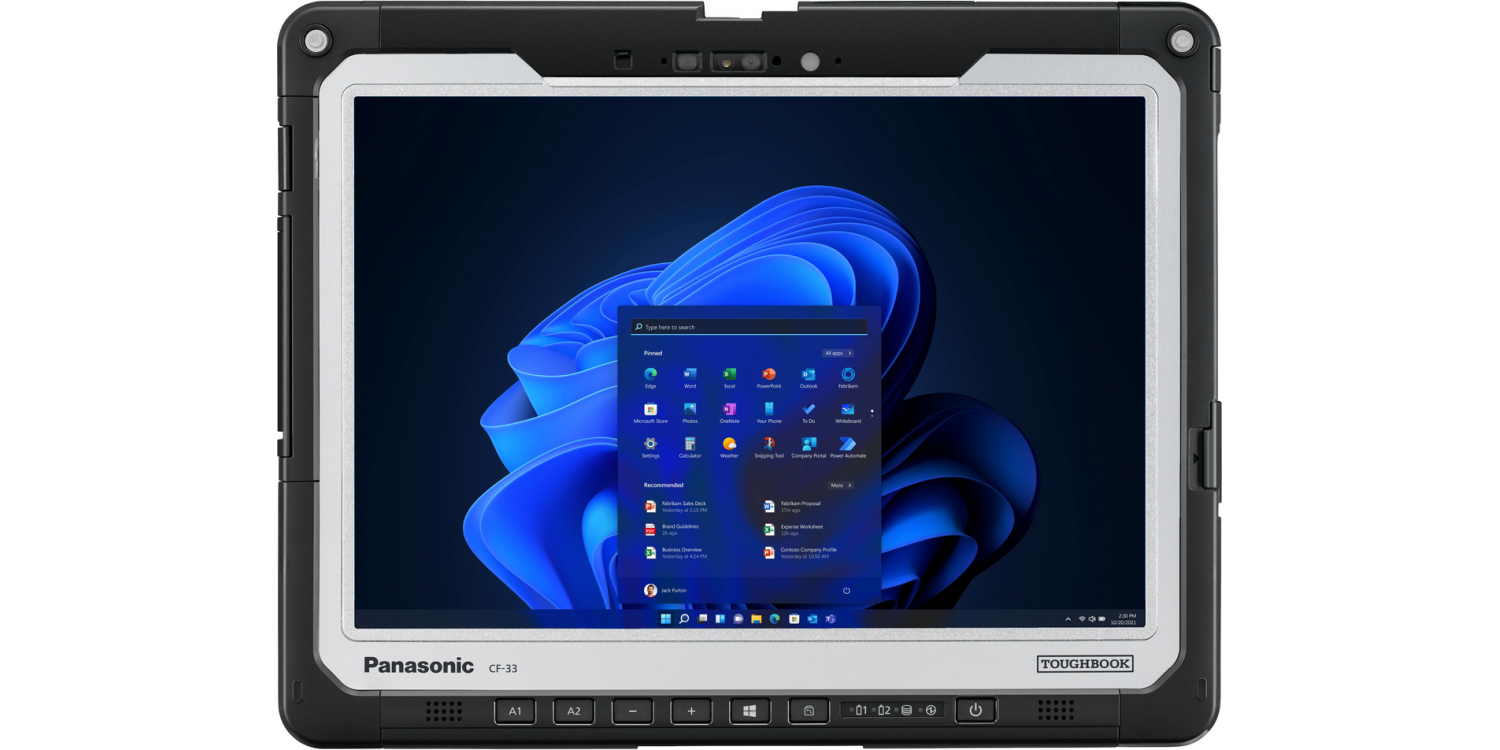1500x750 pixels.
Task: Click the Wi-Fi icon in system tray
Action: click(1081, 619)
